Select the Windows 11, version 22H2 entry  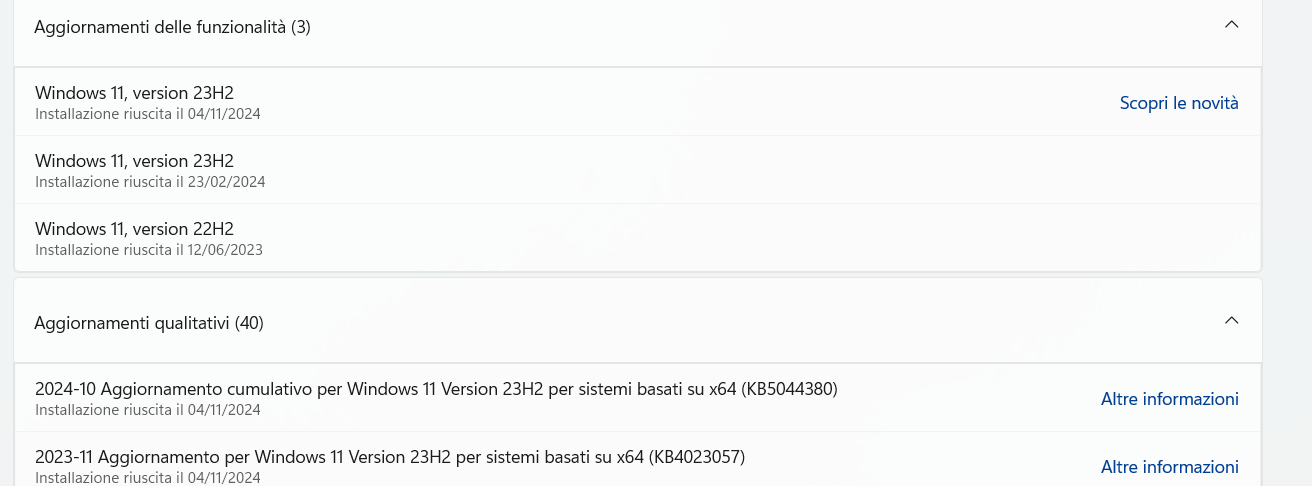pos(638,238)
